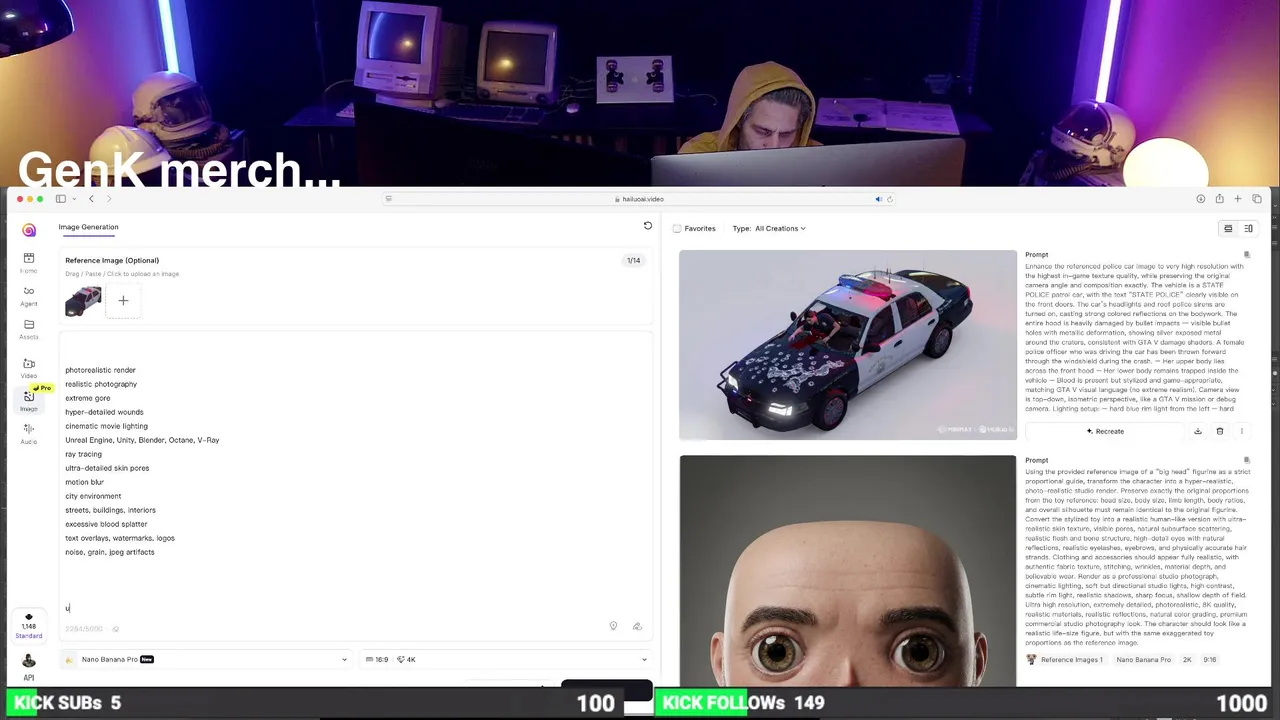The width and height of the screenshot is (1280, 720).
Task: Click the 'motion blur' prompt line
Action: [x=84, y=482]
